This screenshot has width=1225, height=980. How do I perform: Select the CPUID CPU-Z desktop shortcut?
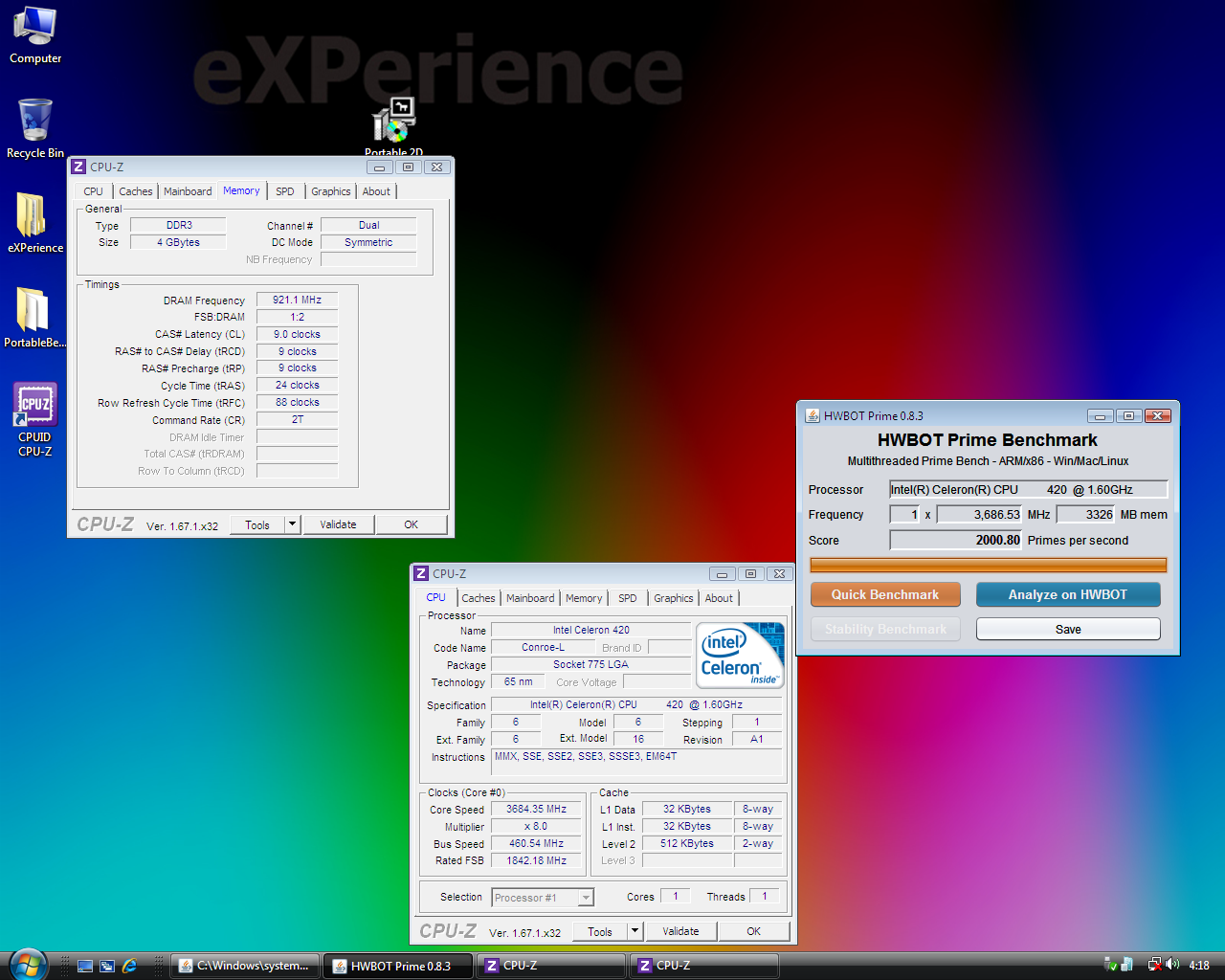35,419
